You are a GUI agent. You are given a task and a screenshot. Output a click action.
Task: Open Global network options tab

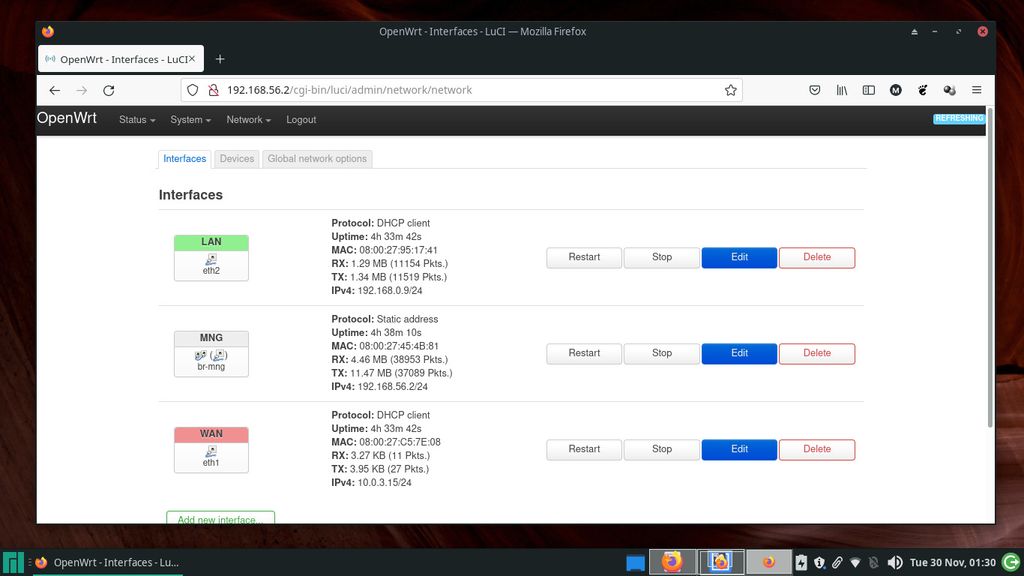pos(317,158)
